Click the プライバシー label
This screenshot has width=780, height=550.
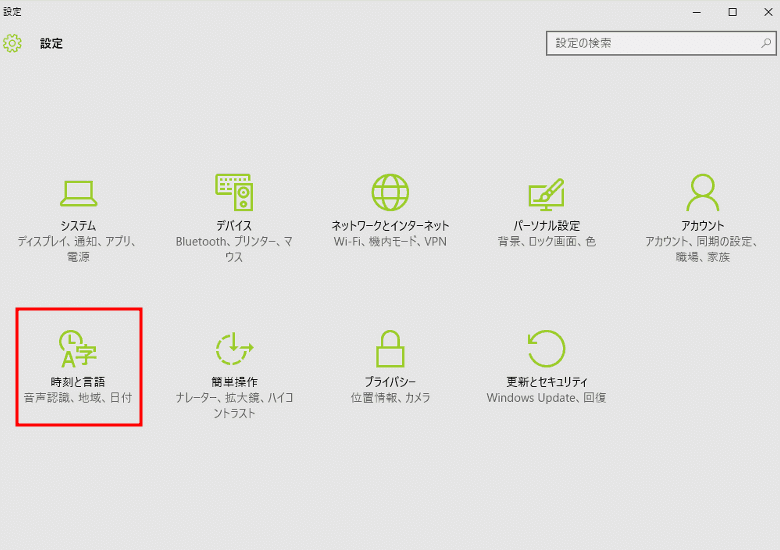pyautogui.click(x=390, y=382)
